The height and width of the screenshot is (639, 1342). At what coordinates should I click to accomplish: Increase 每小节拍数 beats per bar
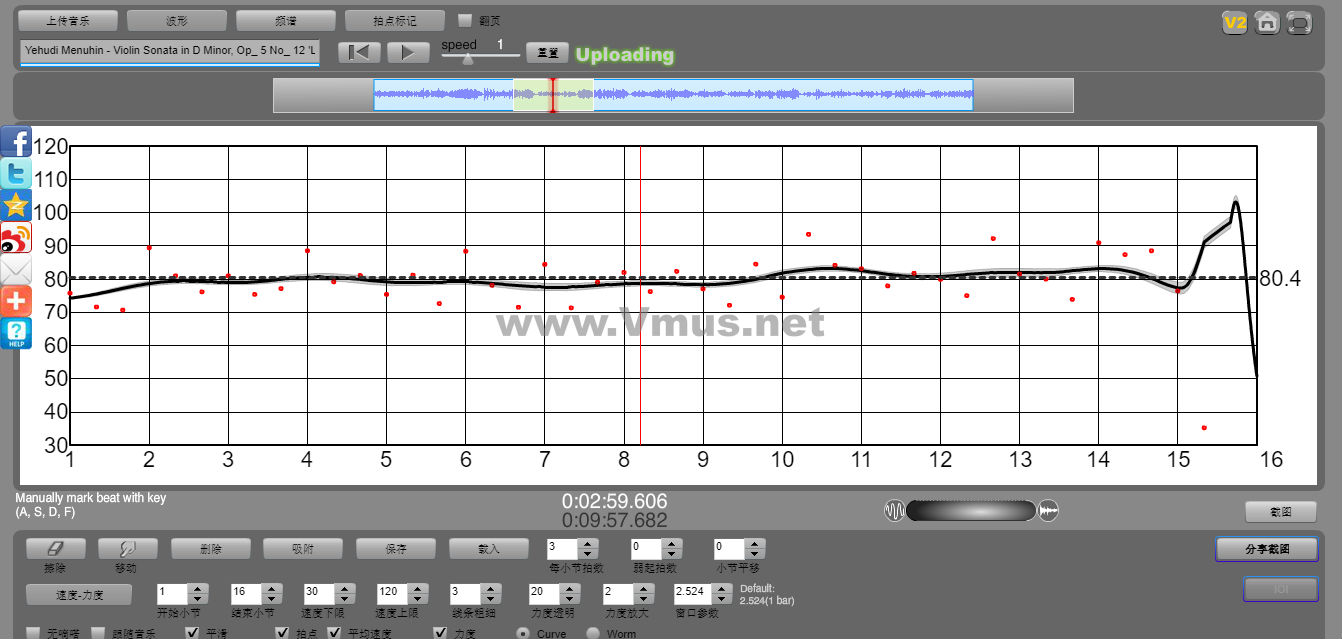(x=589, y=544)
